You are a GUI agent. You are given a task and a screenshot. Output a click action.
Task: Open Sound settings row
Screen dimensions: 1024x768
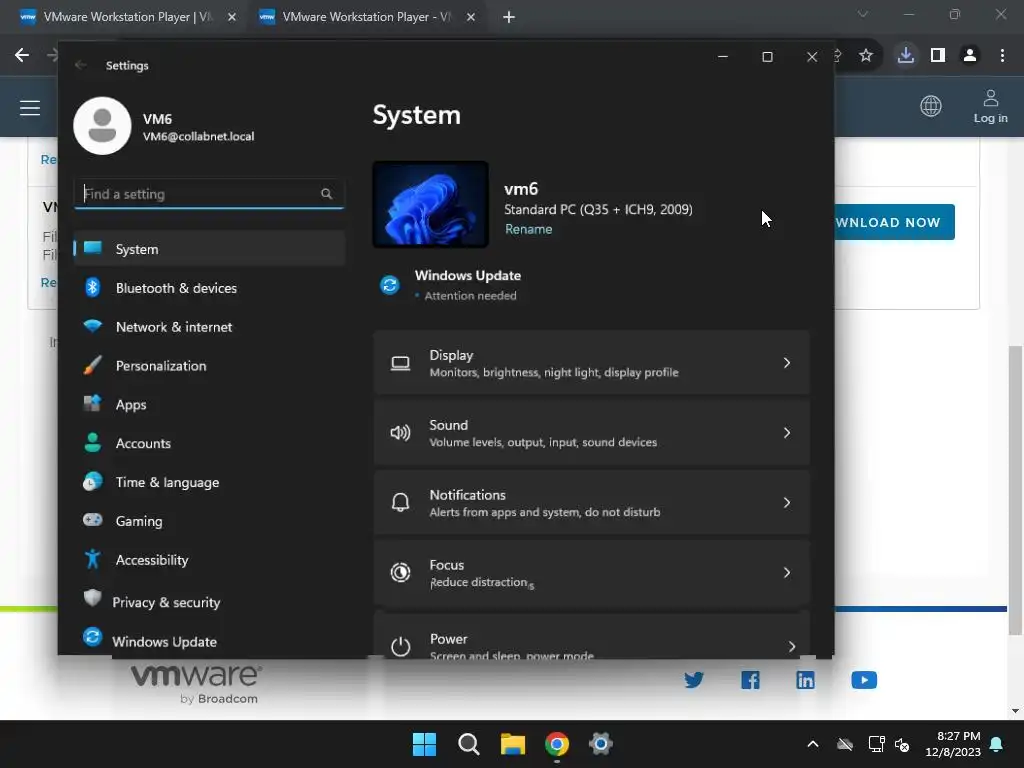(x=592, y=433)
